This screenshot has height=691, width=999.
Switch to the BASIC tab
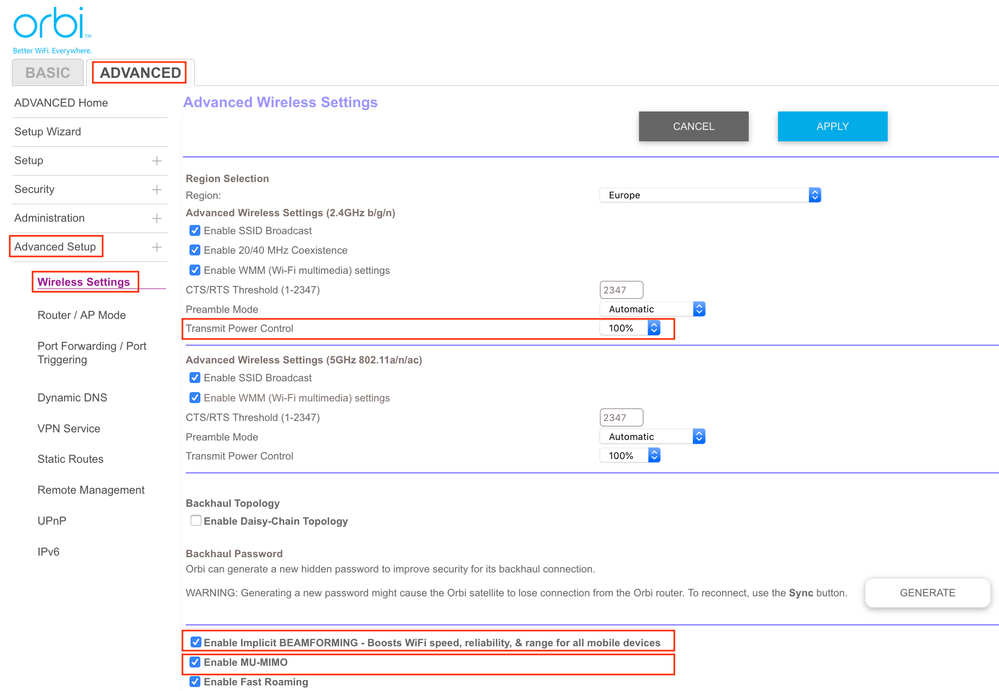tap(48, 73)
